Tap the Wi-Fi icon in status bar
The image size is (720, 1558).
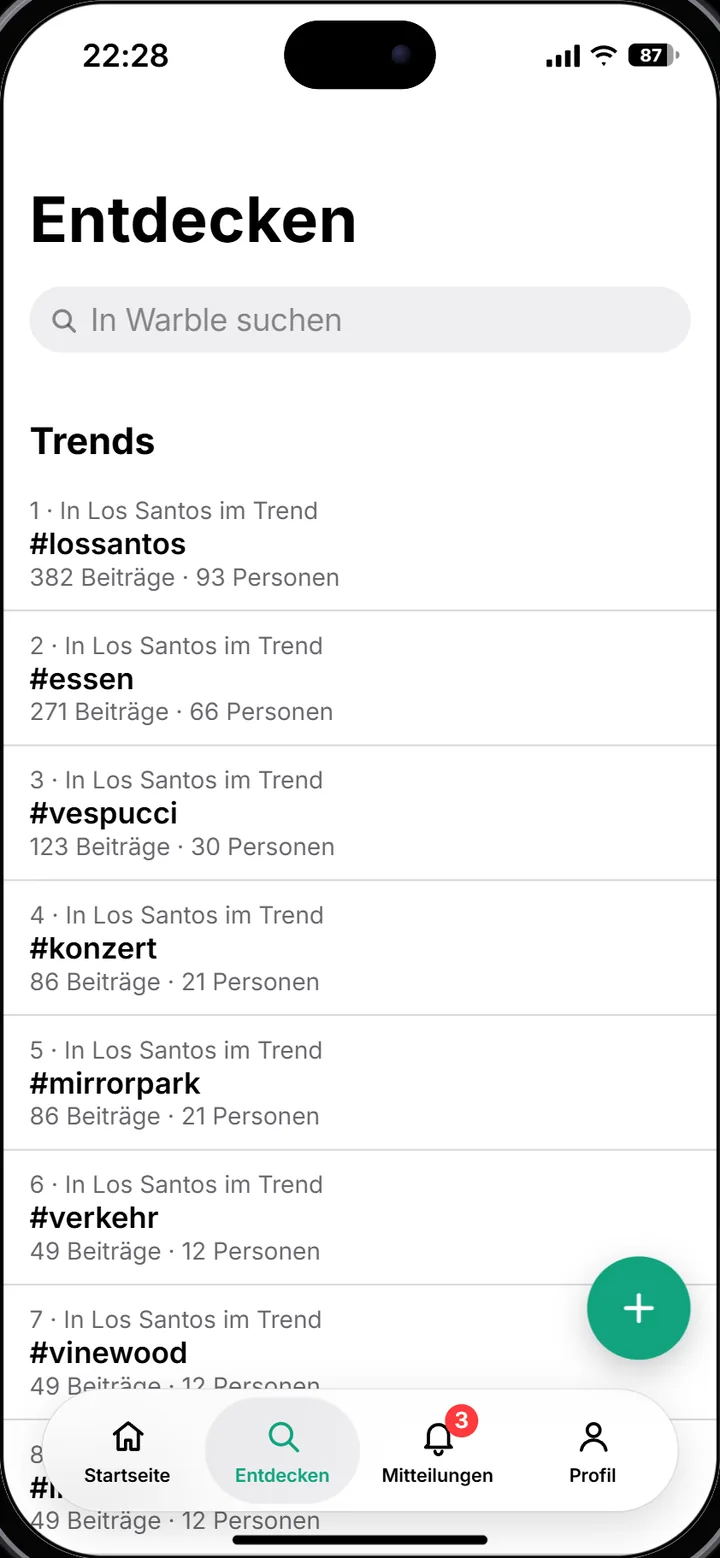[603, 56]
